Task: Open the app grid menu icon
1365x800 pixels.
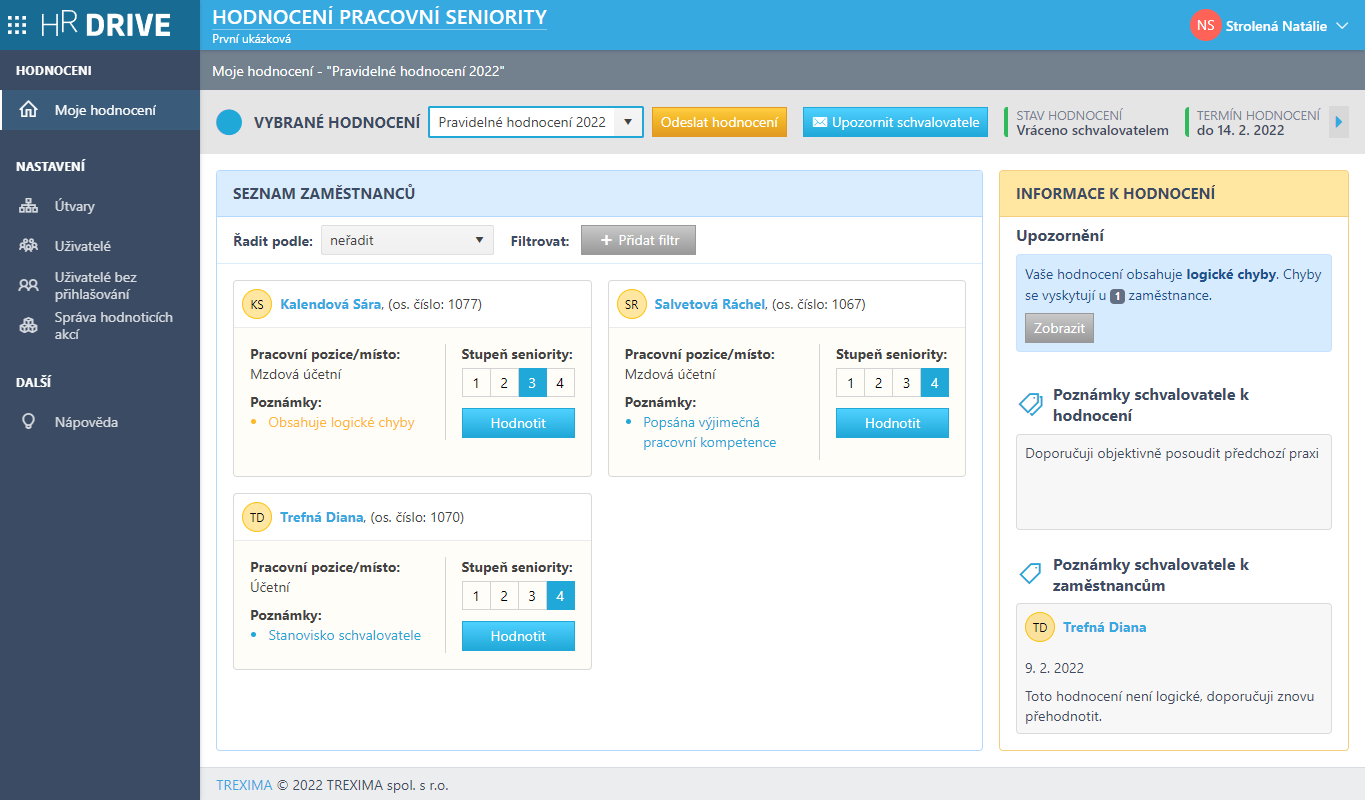Action: (17, 25)
